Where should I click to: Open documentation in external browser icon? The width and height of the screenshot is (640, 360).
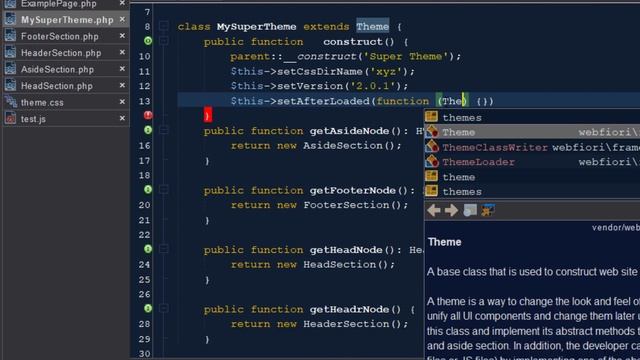point(469,210)
